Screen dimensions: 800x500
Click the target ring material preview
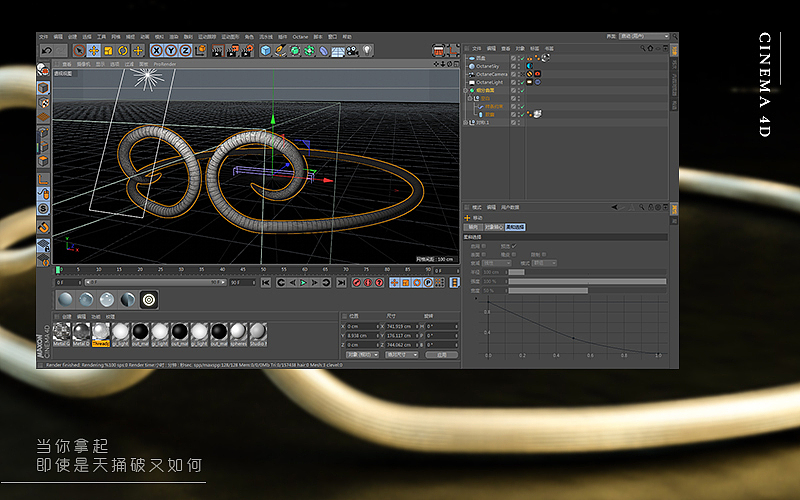(x=149, y=299)
